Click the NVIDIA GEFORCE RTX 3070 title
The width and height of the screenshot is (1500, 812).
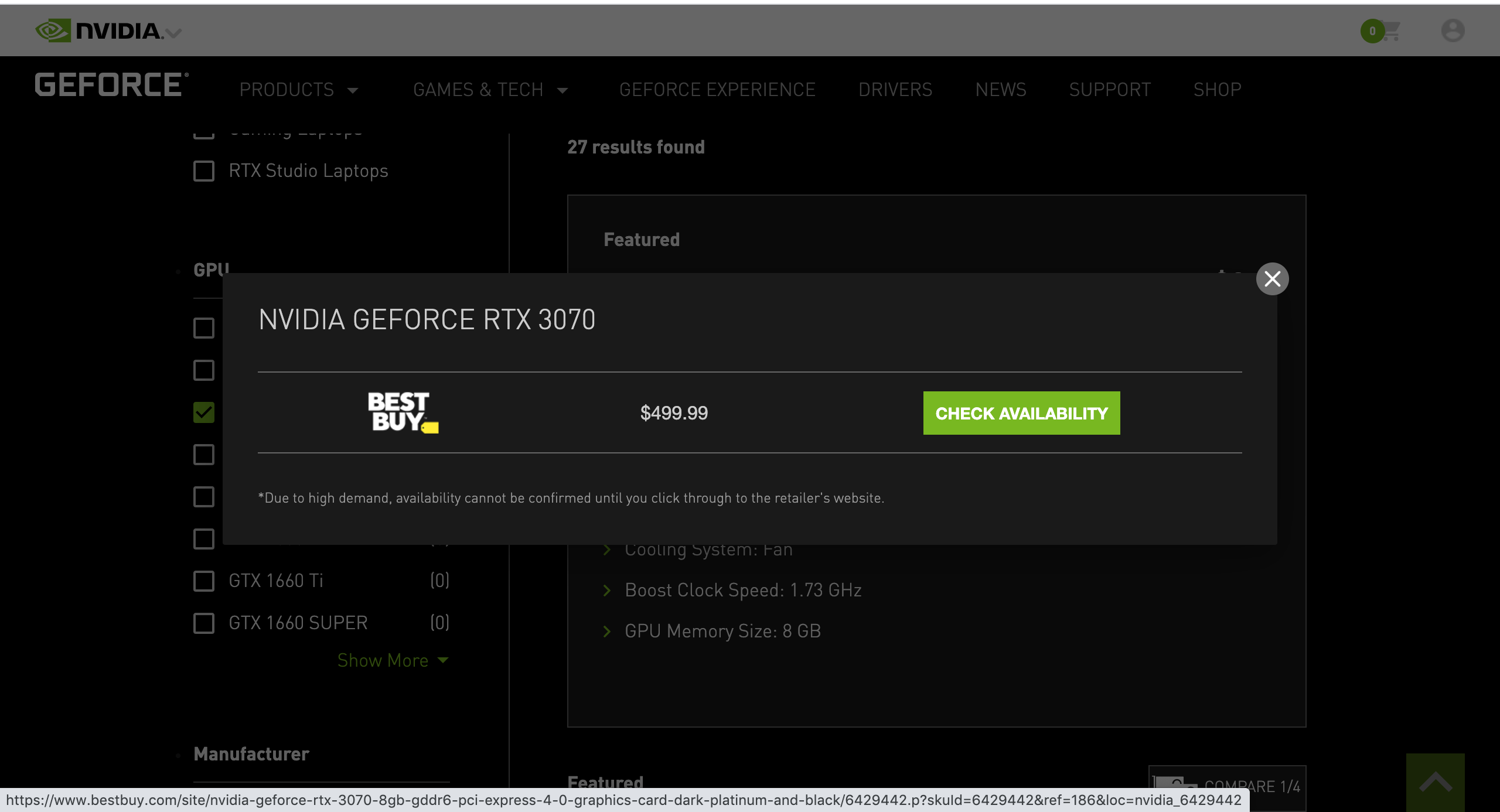(x=427, y=320)
